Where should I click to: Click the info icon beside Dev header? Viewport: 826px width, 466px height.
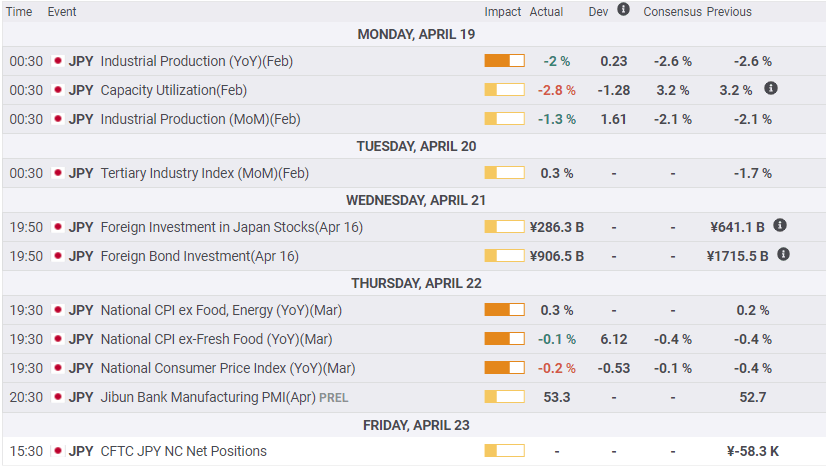624,10
